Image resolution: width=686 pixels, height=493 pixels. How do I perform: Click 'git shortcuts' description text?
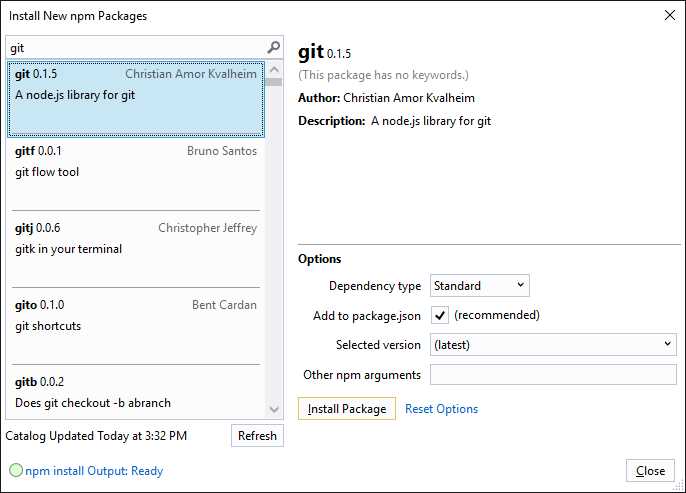tap(48, 326)
